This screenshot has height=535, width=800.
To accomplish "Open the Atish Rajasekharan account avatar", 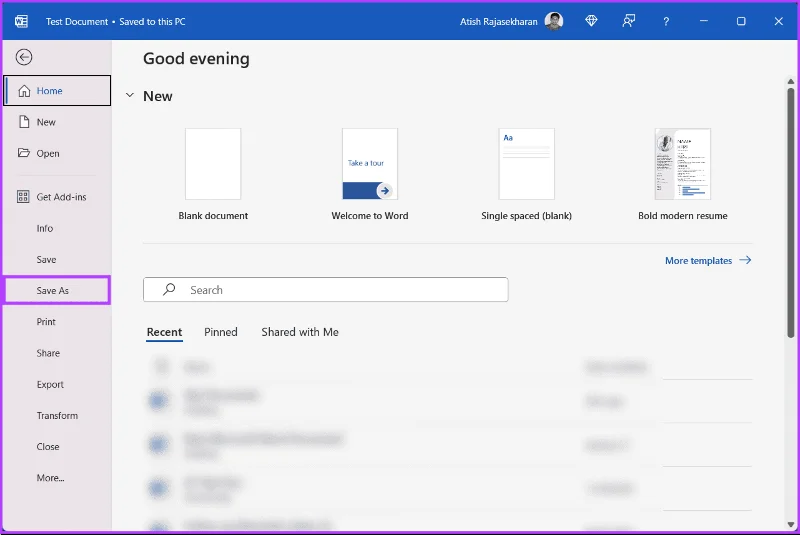I will tap(554, 21).
